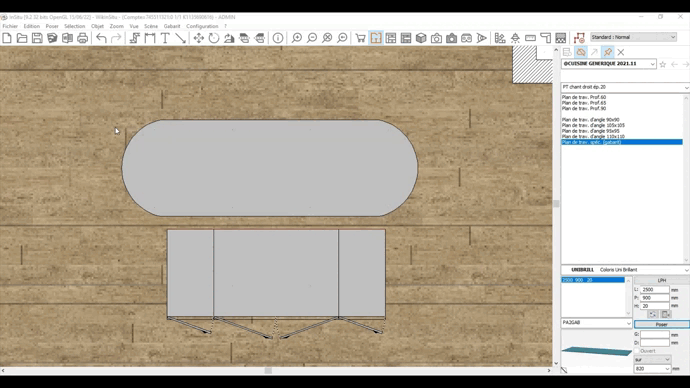Viewport: 690px width, 388px height.
Task: Activate the four-arrow move tool
Action: tap(198, 38)
